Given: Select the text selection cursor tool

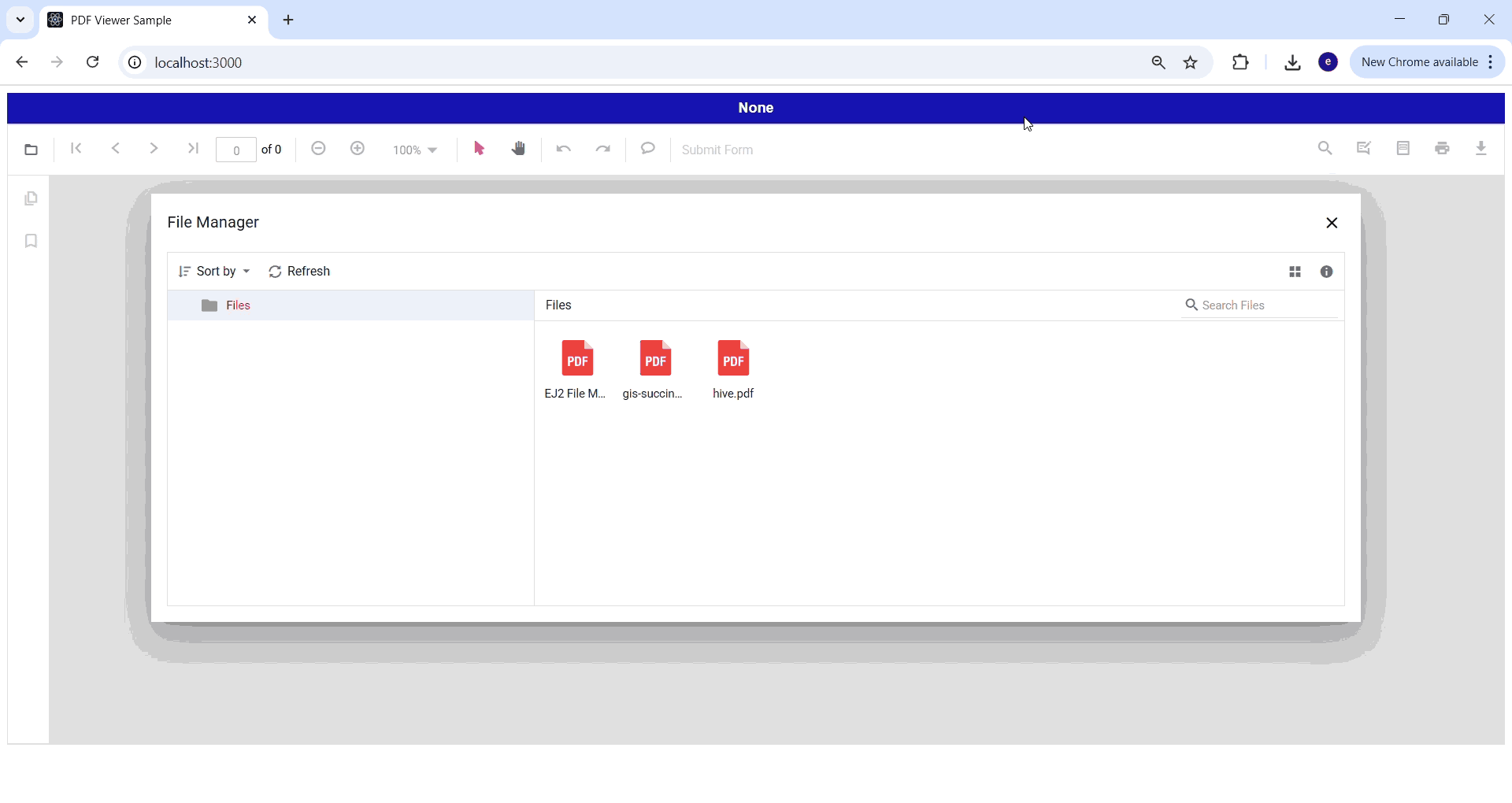Looking at the screenshot, I should [x=480, y=150].
